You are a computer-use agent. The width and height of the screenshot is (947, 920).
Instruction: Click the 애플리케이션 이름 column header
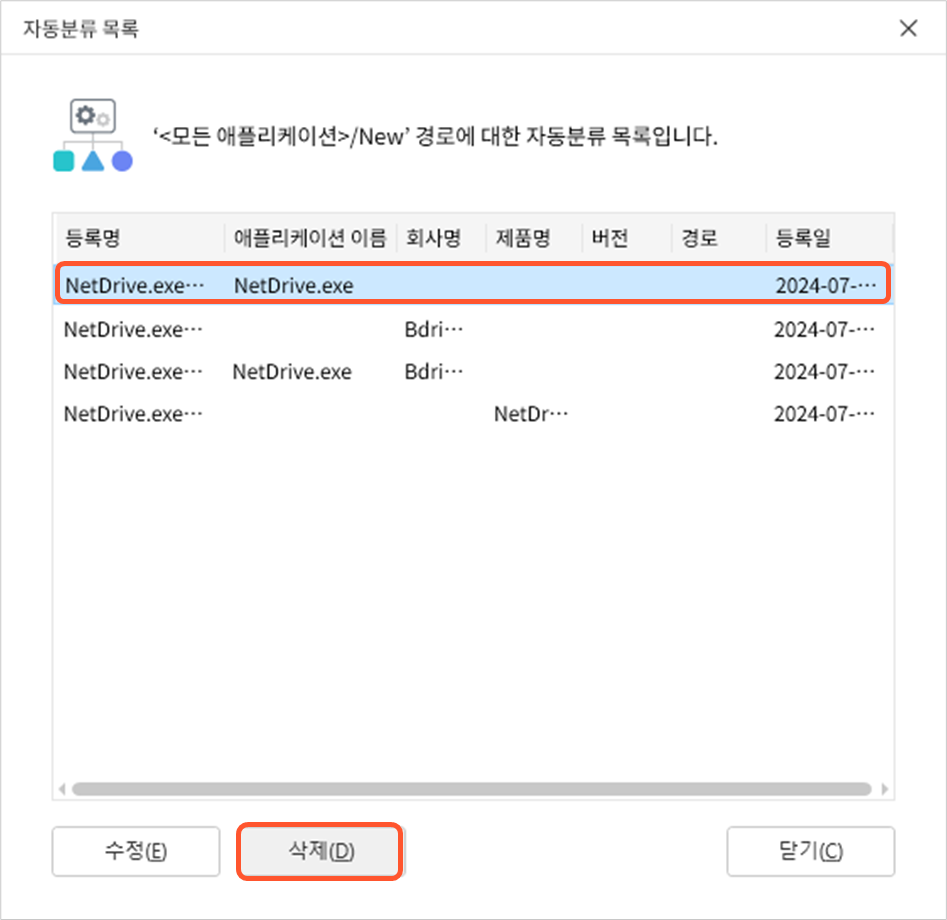(x=310, y=238)
